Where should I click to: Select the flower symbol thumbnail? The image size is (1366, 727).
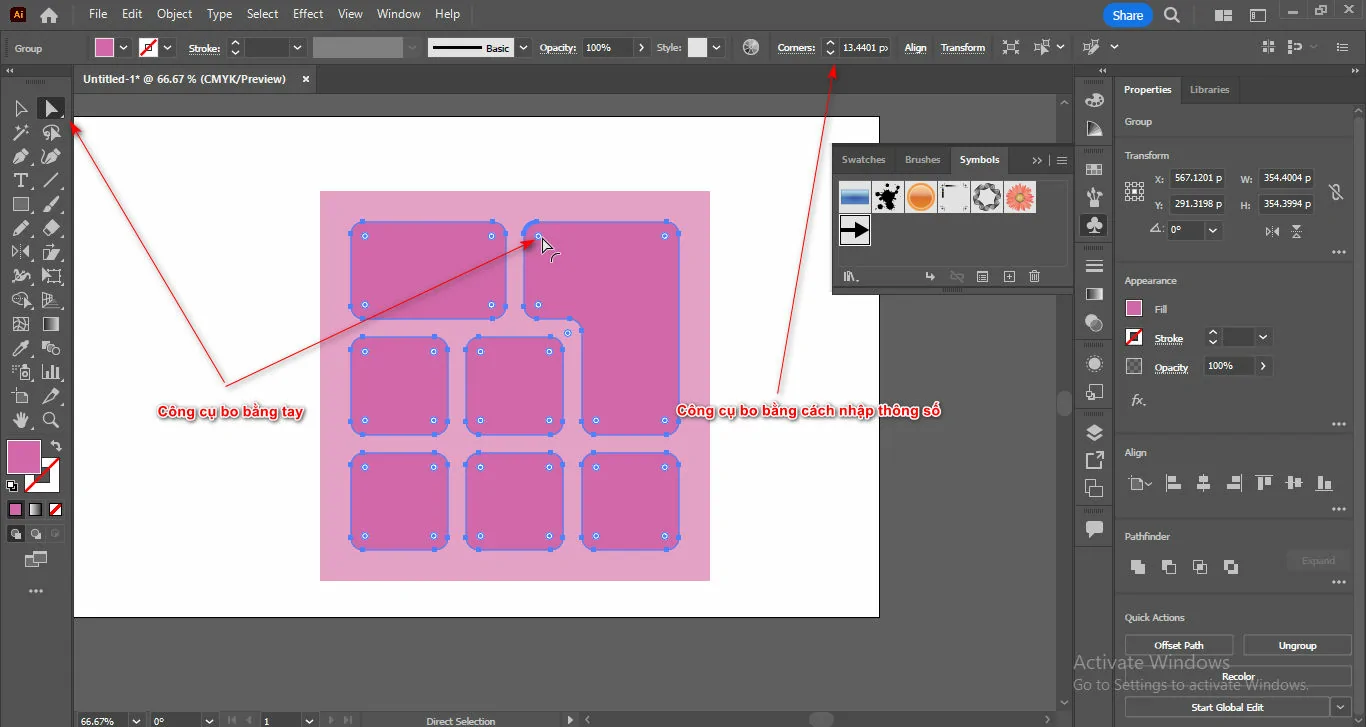coord(1020,197)
